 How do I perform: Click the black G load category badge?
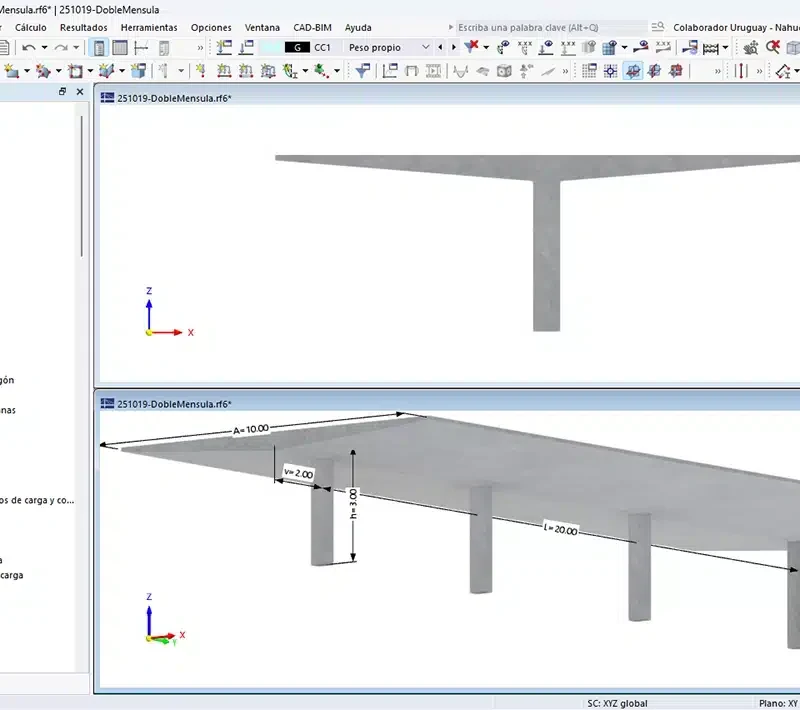(297, 47)
